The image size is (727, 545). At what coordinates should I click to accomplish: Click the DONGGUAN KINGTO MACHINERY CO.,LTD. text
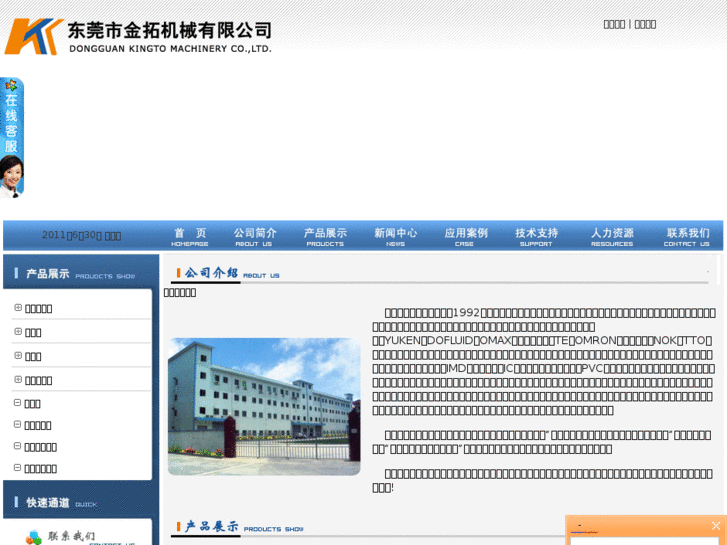pyautogui.click(x=170, y=48)
